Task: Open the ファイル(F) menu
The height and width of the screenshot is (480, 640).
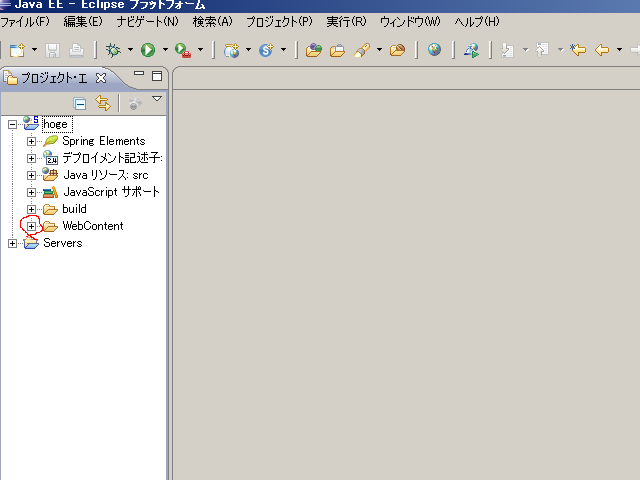Action: [x=25, y=22]
